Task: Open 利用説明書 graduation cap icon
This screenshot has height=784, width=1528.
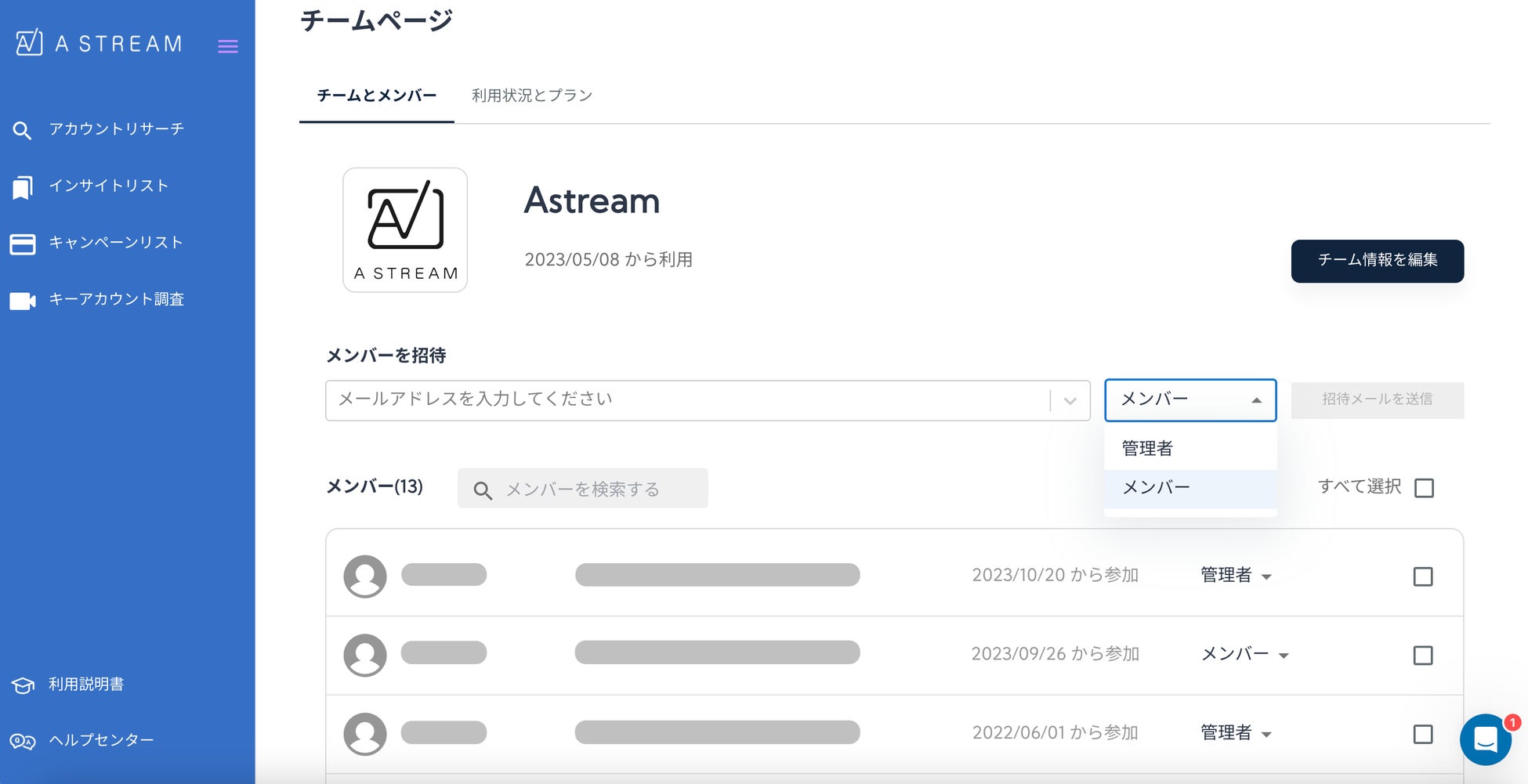Action: [23, 685]
